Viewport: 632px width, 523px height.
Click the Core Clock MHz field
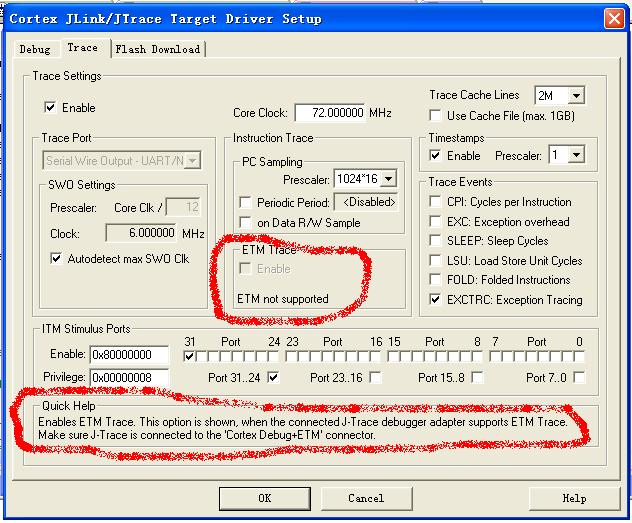(330, 112)
